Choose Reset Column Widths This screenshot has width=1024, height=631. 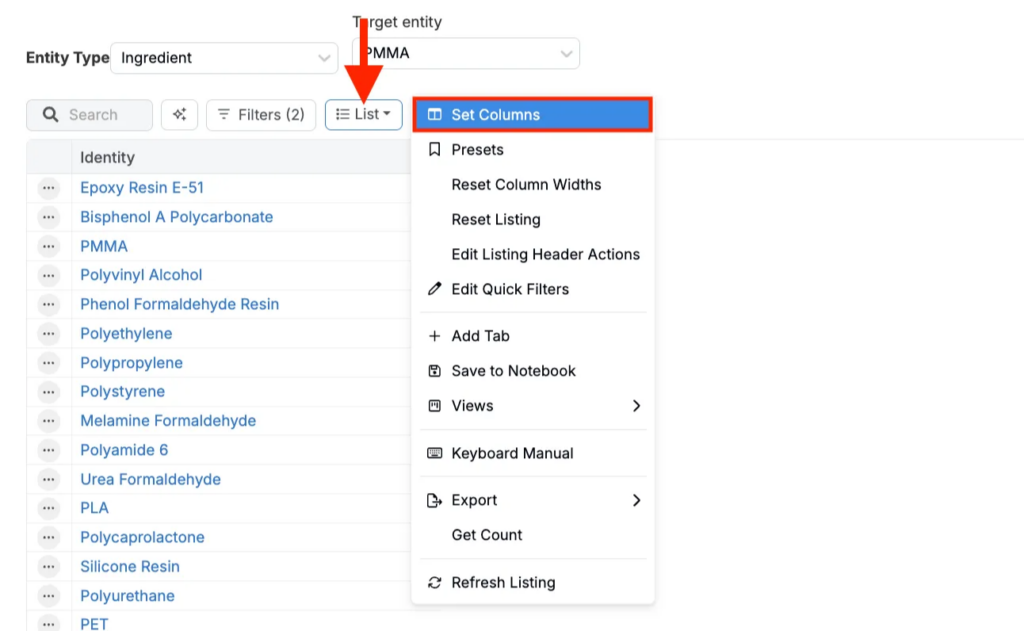(x=526, y=185)
